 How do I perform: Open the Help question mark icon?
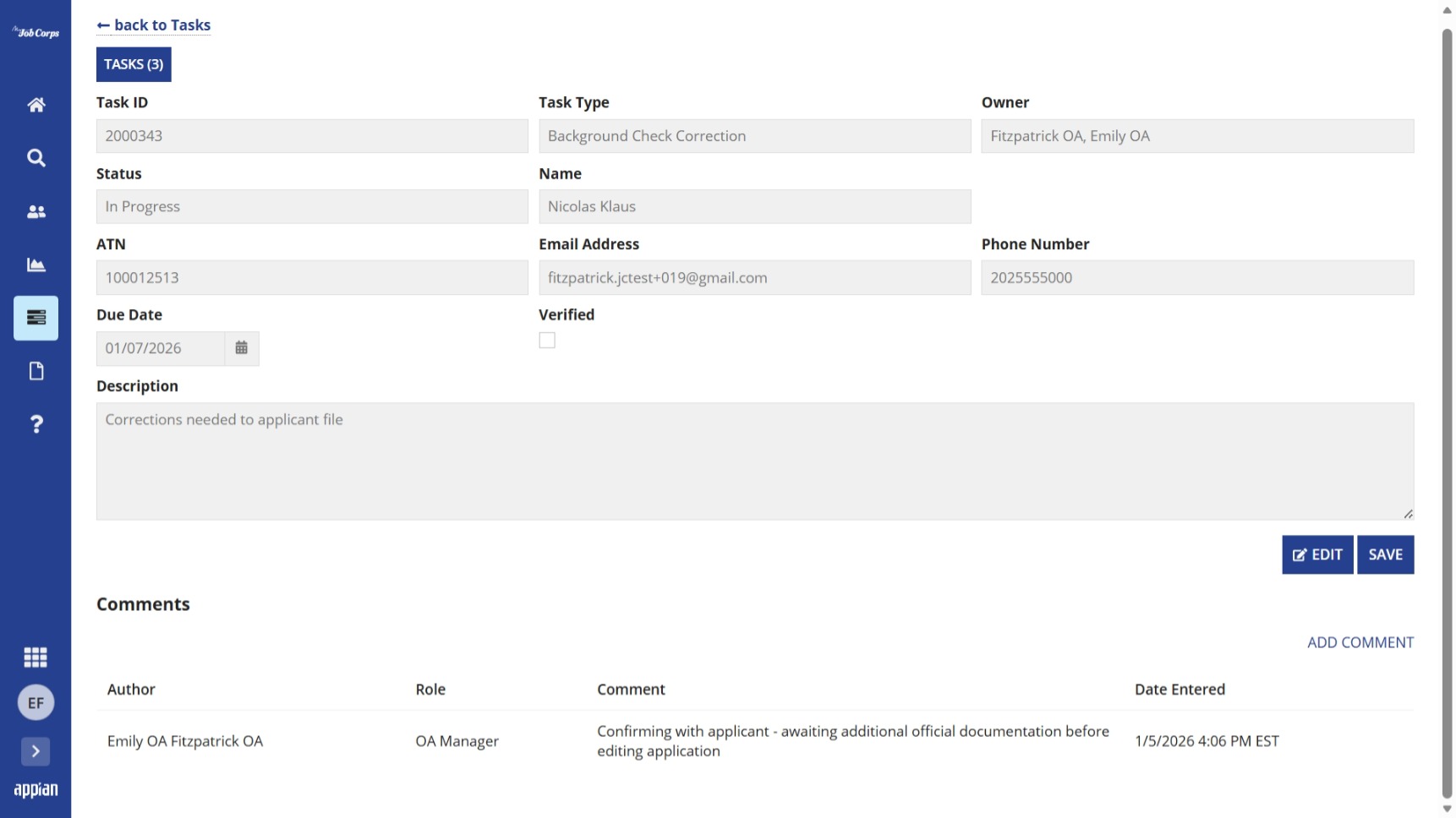point(36,424)
